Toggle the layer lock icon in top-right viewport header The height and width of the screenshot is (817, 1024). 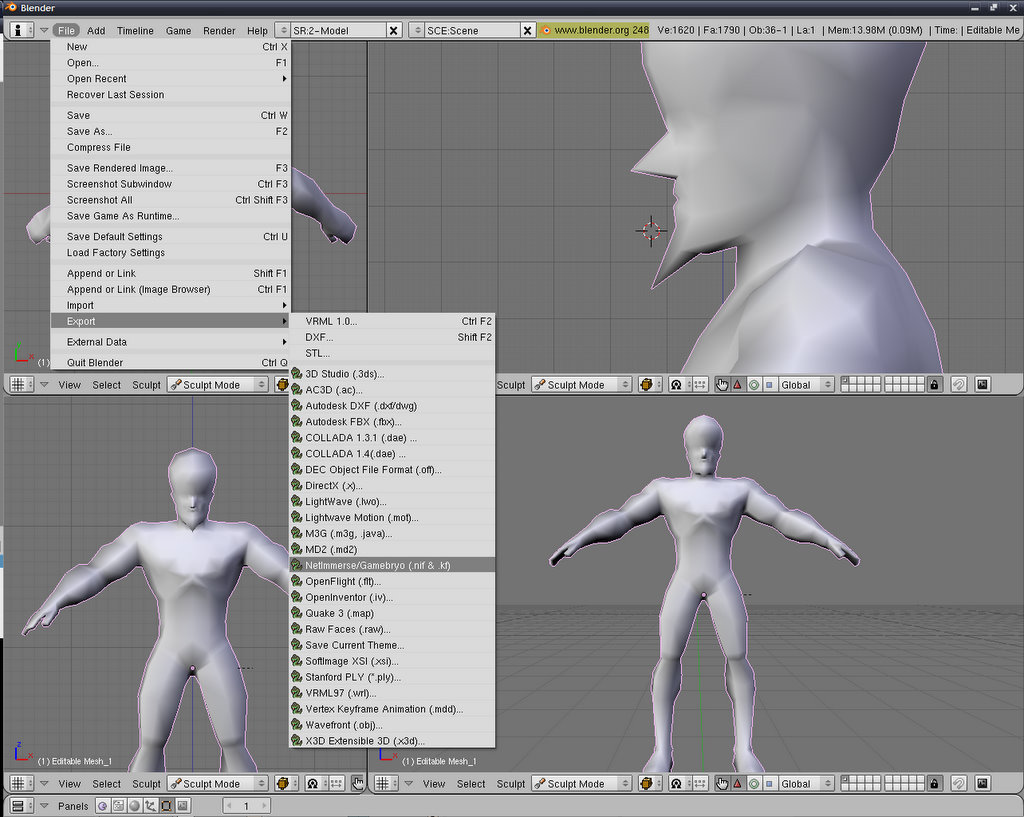tap(934, 384)
